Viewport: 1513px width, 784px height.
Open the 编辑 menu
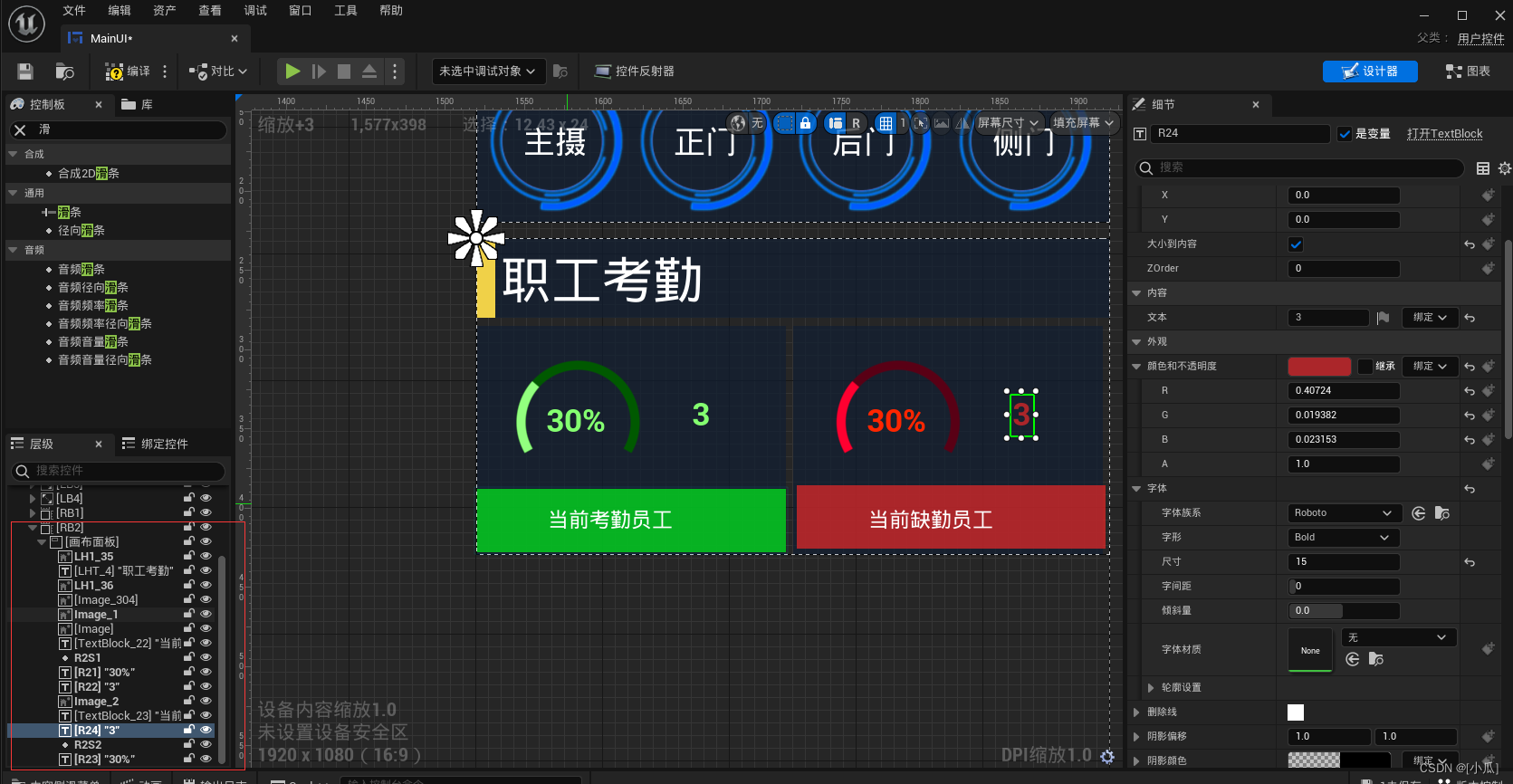tap(120, 11)
